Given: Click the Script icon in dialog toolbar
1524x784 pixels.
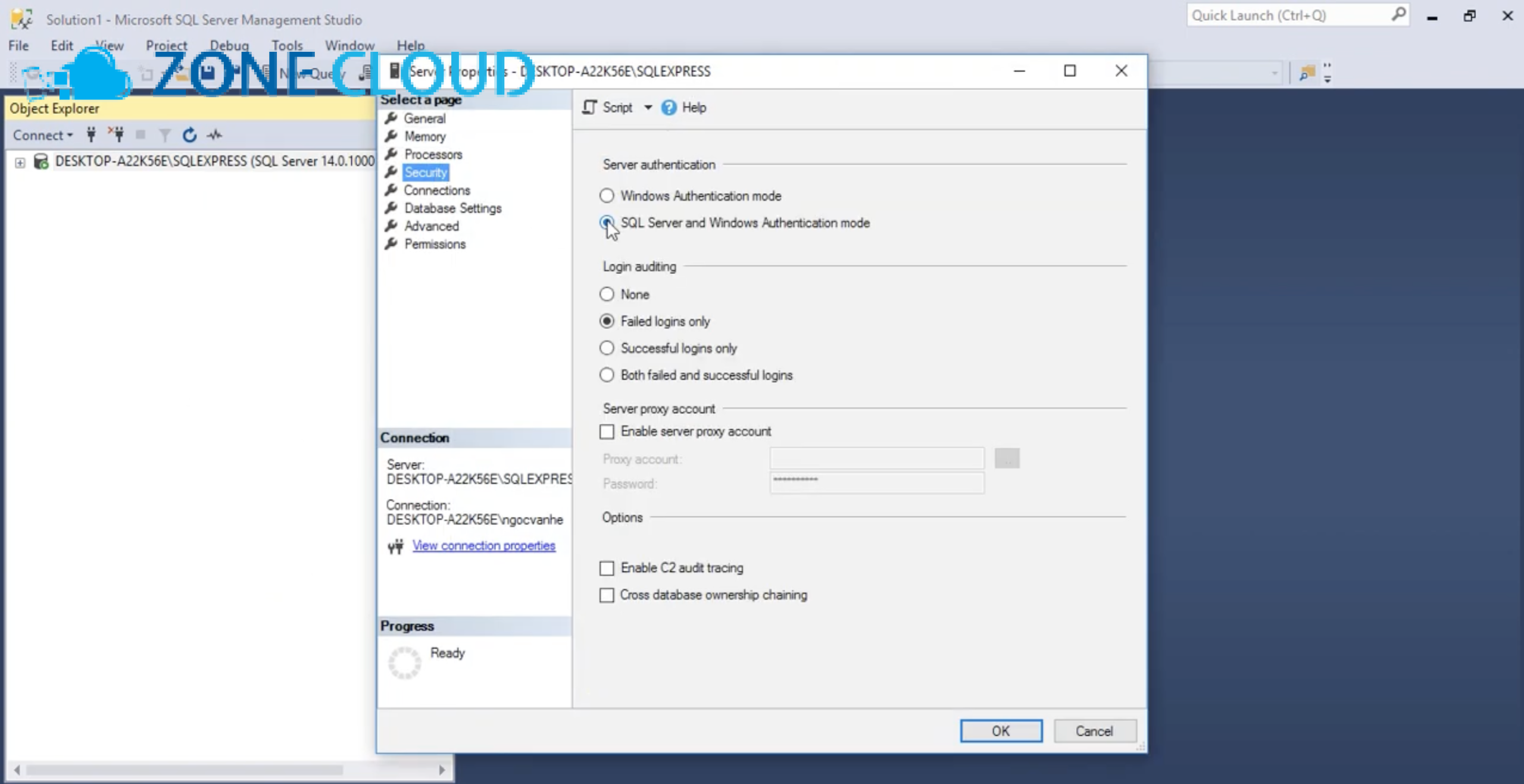Looking at the screenshot, I should click(x=589, y=107).
